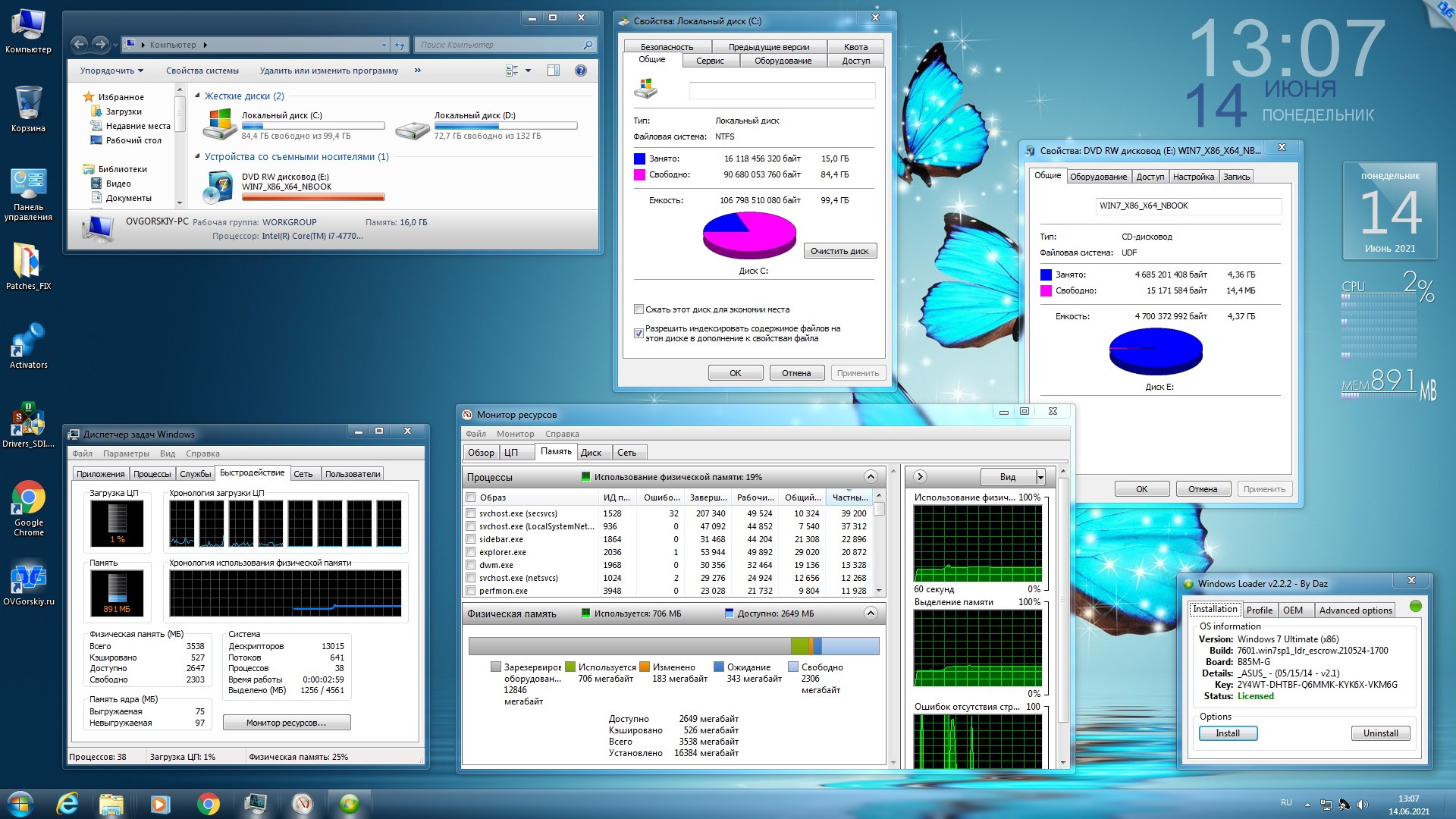Check the svchost.exe (secsvcs) process checkbox
Viewport: 1456px width, 819px height.
(471, 513)
